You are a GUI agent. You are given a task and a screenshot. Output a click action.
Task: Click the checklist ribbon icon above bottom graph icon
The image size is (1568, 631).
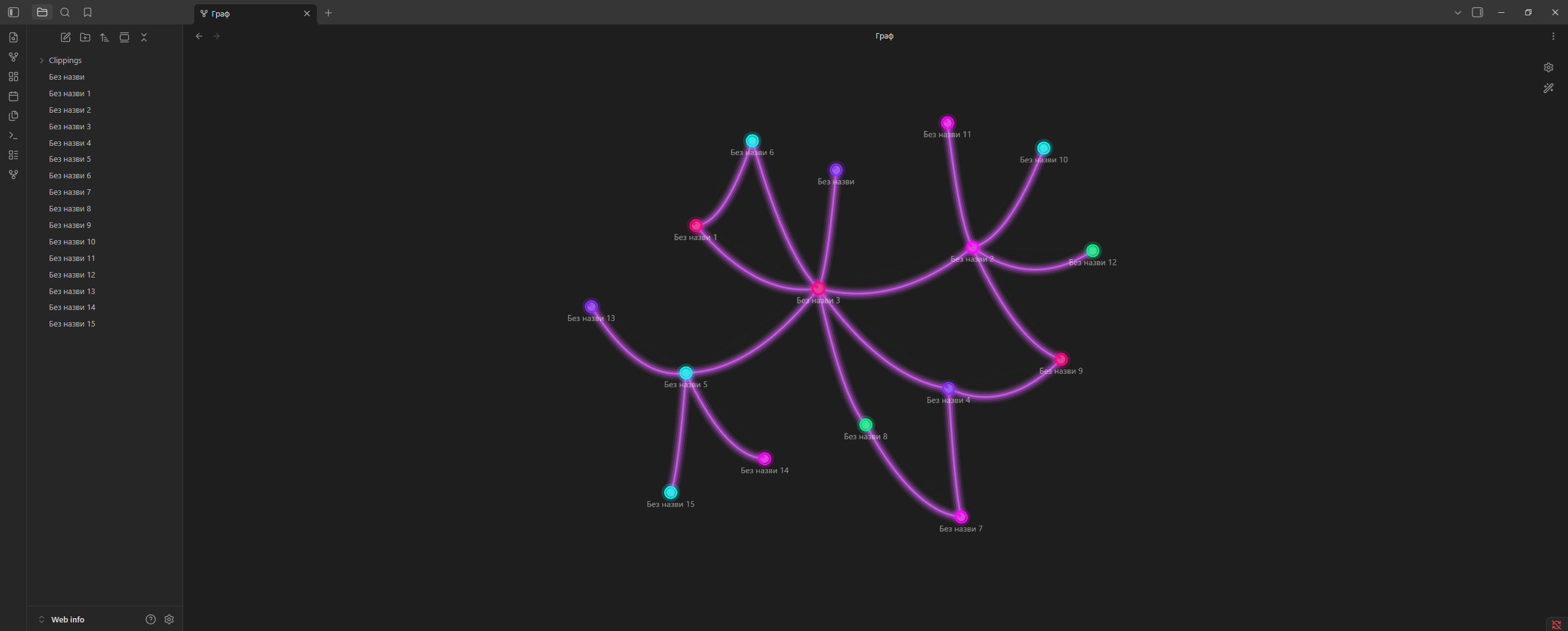[13, 155]
